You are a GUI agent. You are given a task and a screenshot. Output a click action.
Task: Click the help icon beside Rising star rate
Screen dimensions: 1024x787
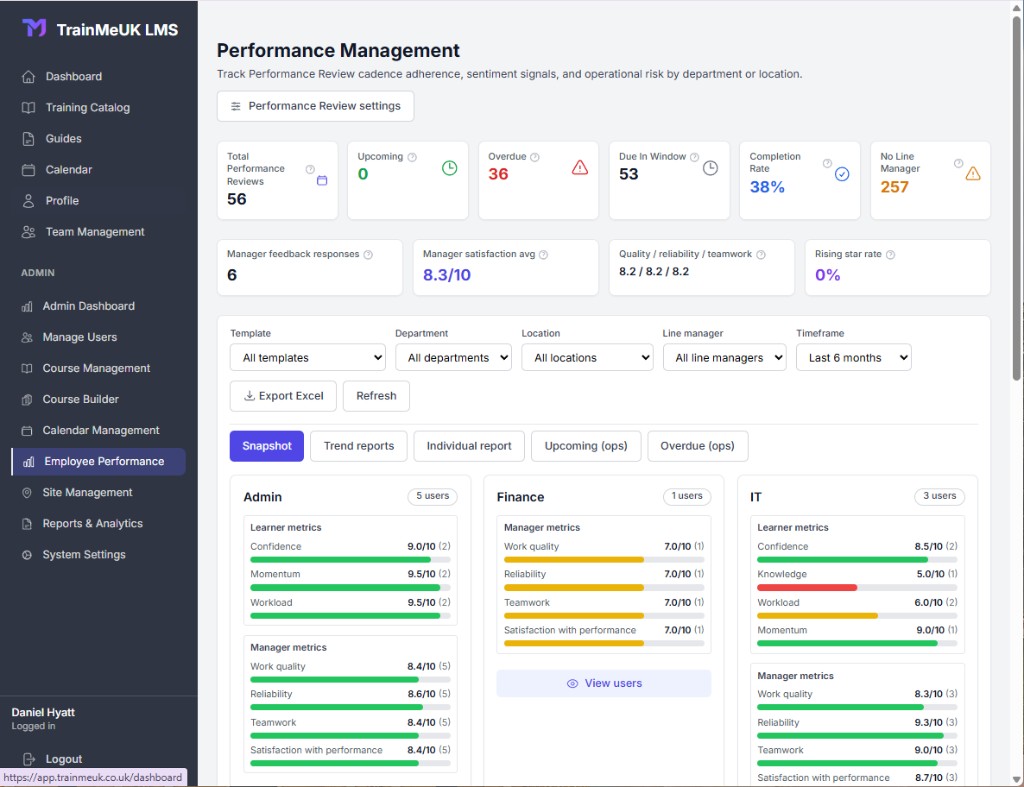coord(890,255)
